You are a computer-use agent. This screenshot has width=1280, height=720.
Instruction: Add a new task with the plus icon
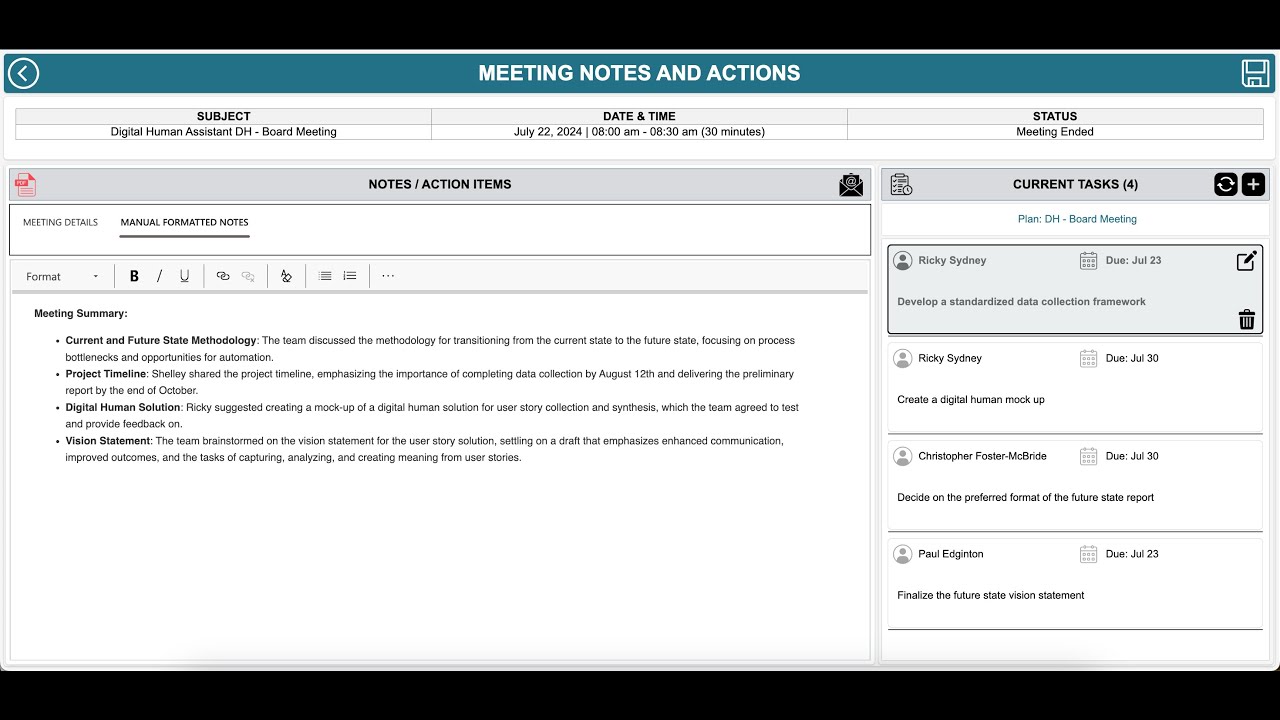(x=1253, y=184)
